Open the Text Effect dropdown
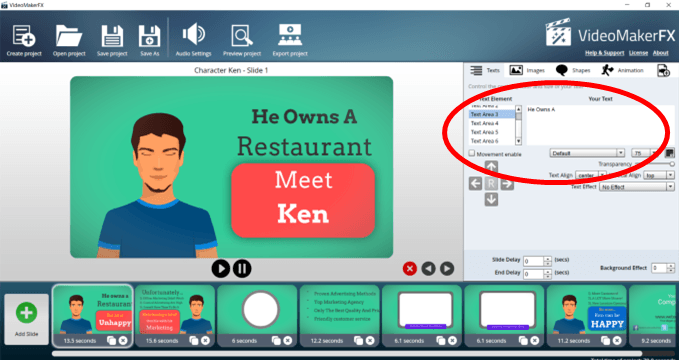This screenshot has width=679, height=360. tap(636, 187)
